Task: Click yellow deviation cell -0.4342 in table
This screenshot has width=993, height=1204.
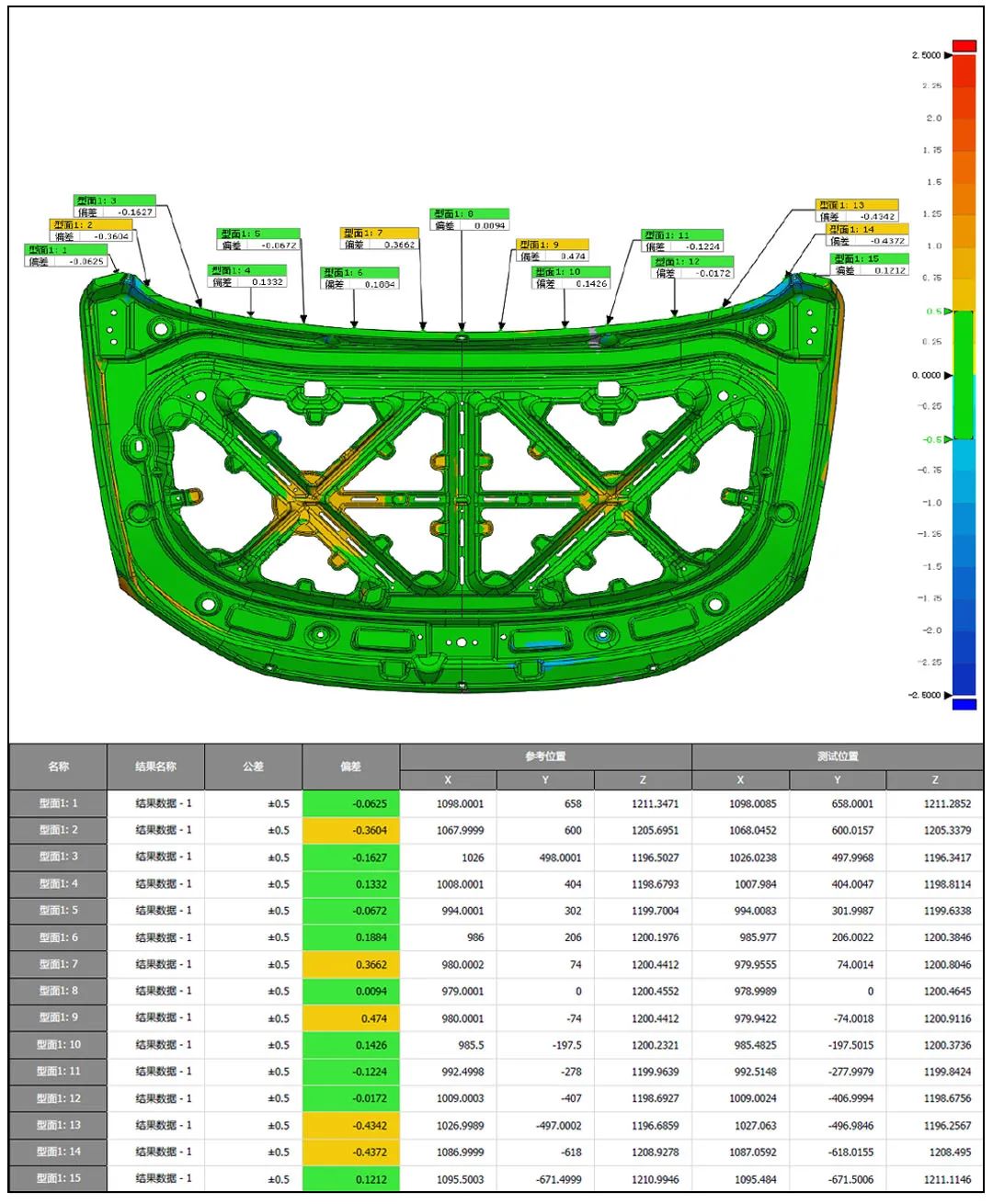Action: click(x=351, y=1125)
